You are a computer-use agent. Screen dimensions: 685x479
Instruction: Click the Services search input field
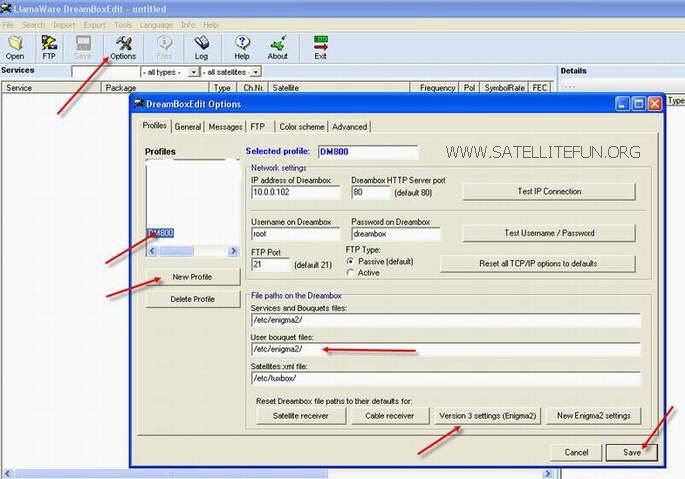pos(105,72)
